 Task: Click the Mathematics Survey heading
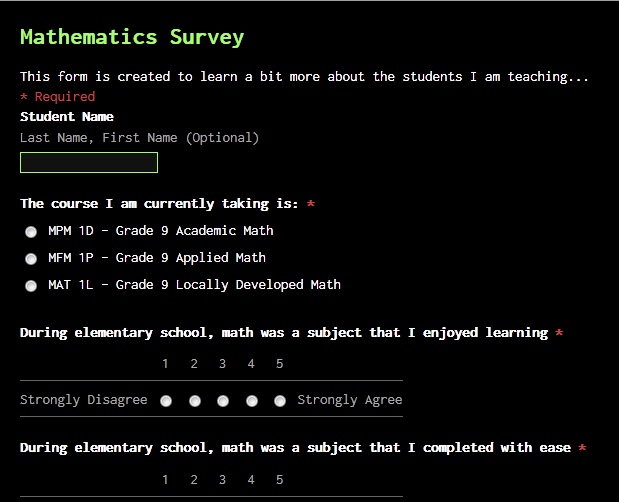pos(132,37)
